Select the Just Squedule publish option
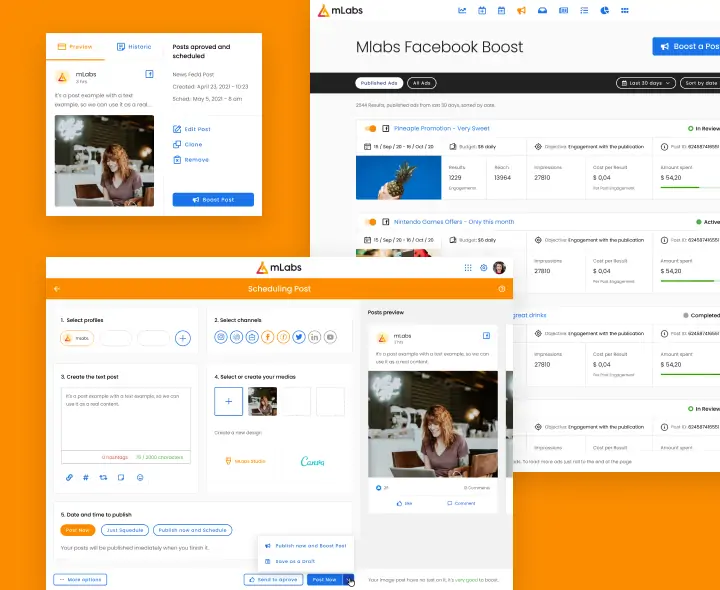 (125, 530)
